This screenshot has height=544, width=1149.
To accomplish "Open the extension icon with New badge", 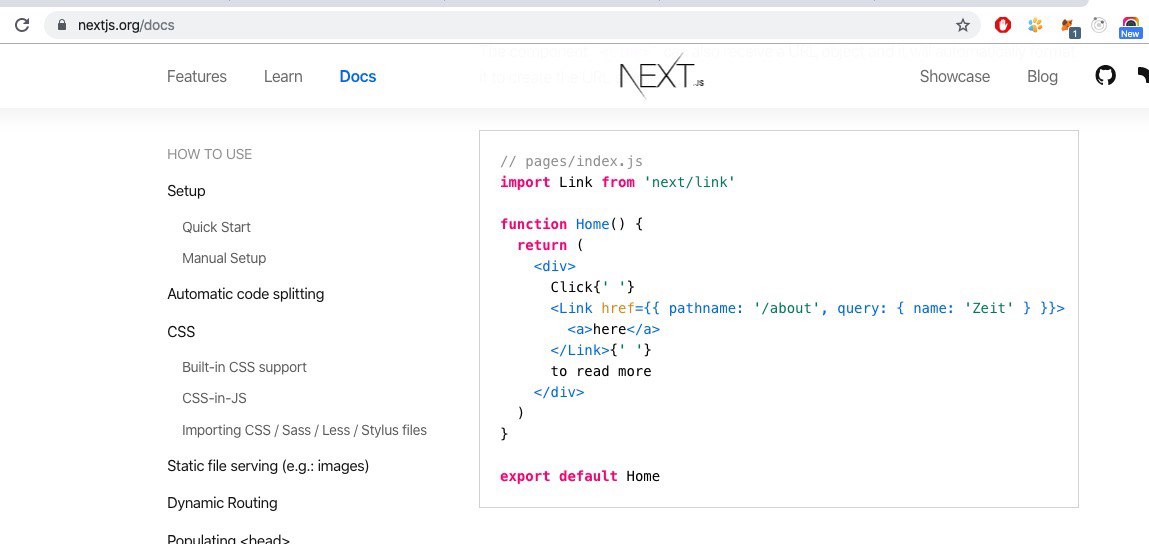I will point(1130,27).
